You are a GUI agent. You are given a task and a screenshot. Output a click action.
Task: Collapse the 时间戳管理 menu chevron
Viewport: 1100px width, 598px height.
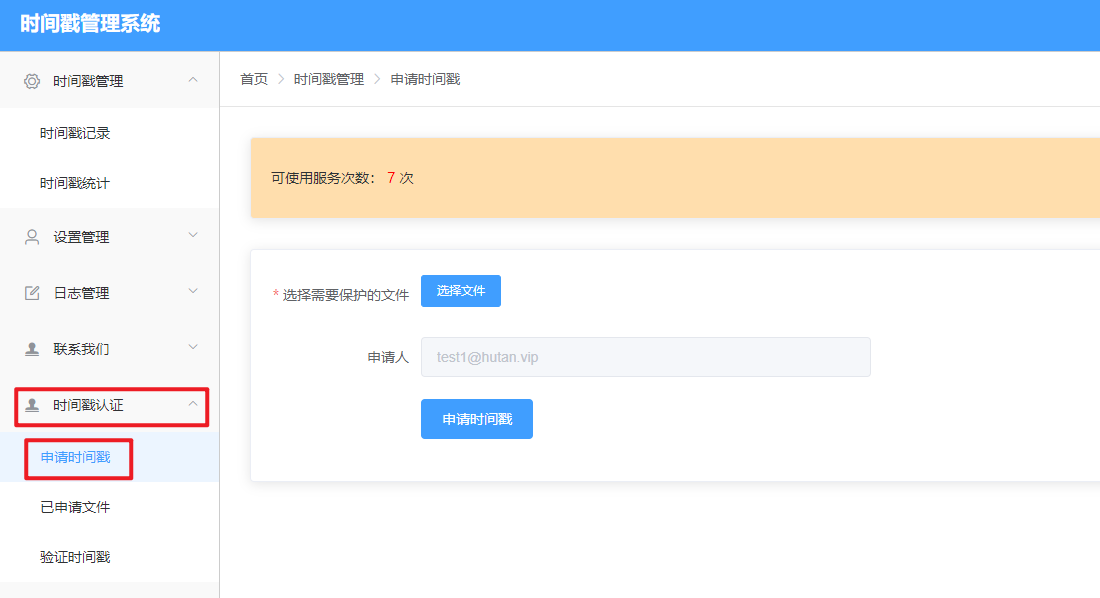pos(193,80)
